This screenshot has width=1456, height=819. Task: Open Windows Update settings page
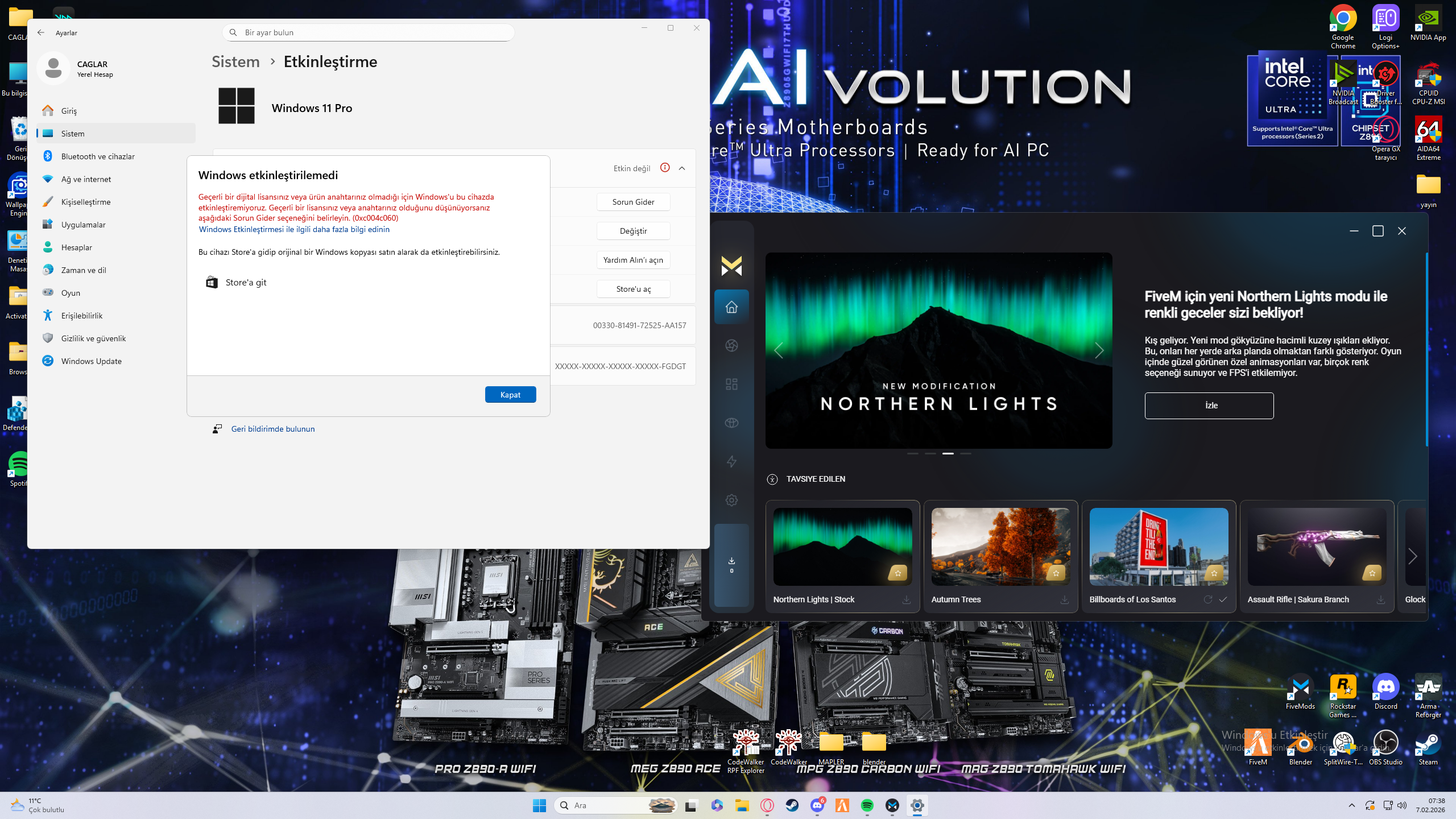coord(116,361)
